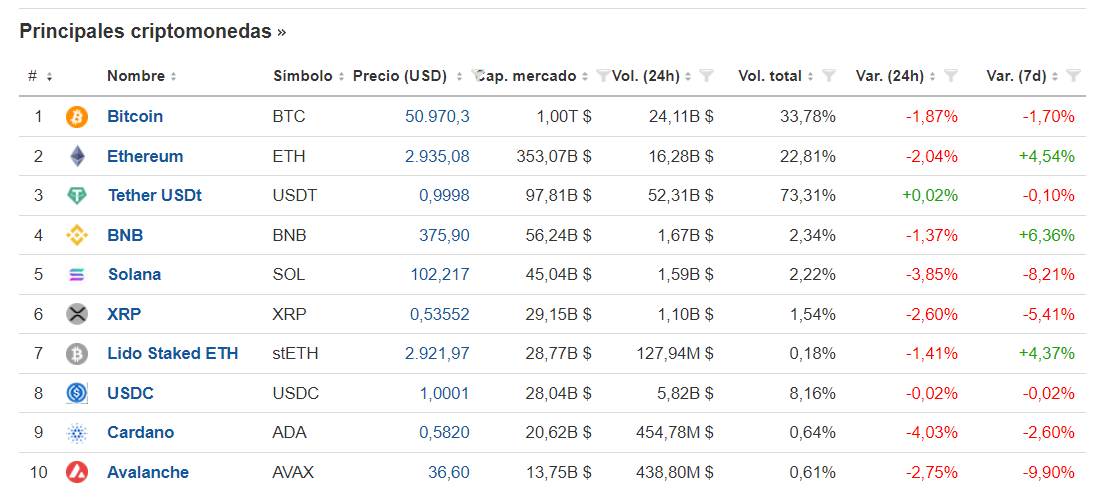The height and width of the screenshot is (502, 1106).
Task: Open the Solana name link
Action: [x=134, y=274]
